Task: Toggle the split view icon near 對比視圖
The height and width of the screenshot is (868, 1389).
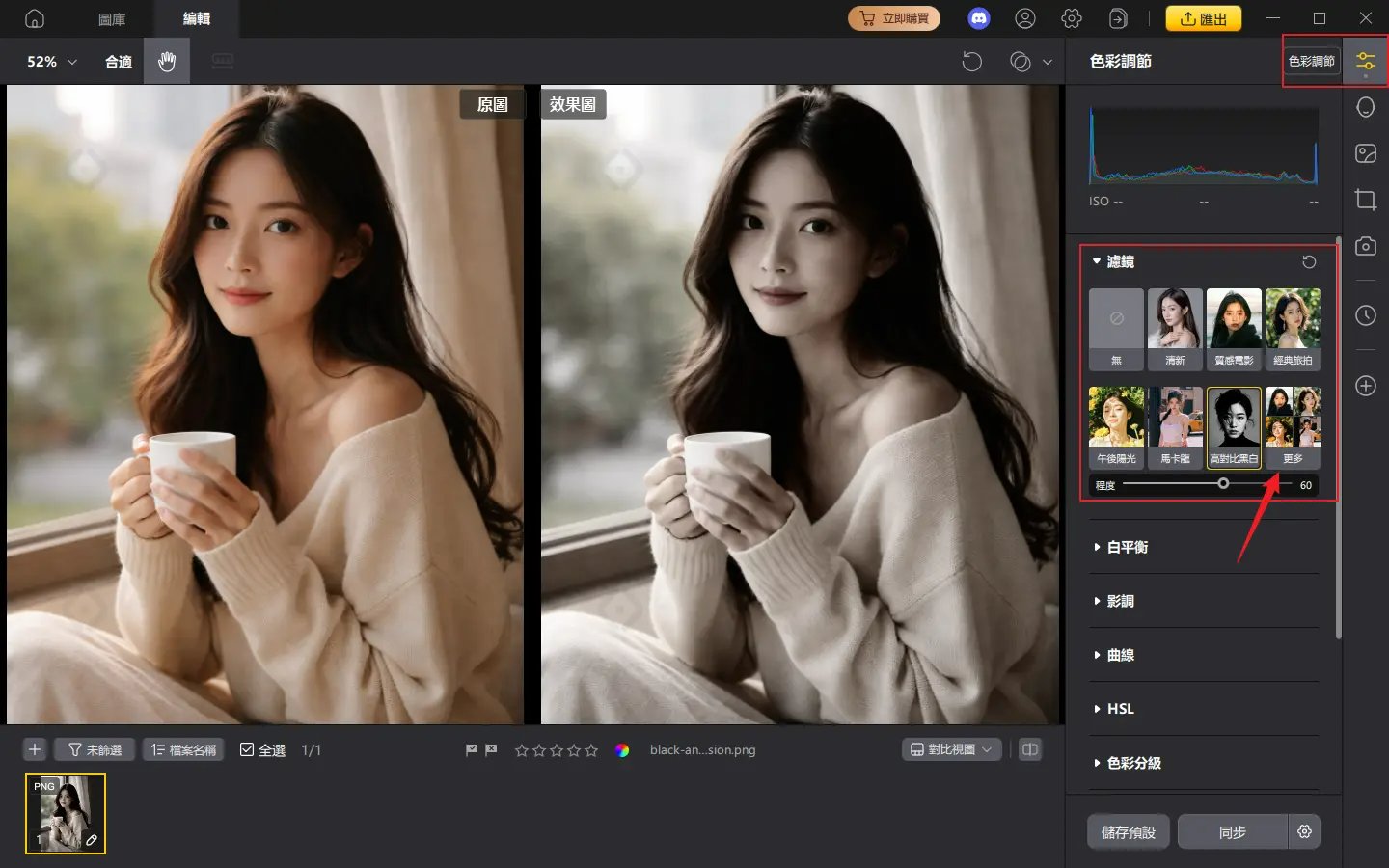Action: 1030,749
